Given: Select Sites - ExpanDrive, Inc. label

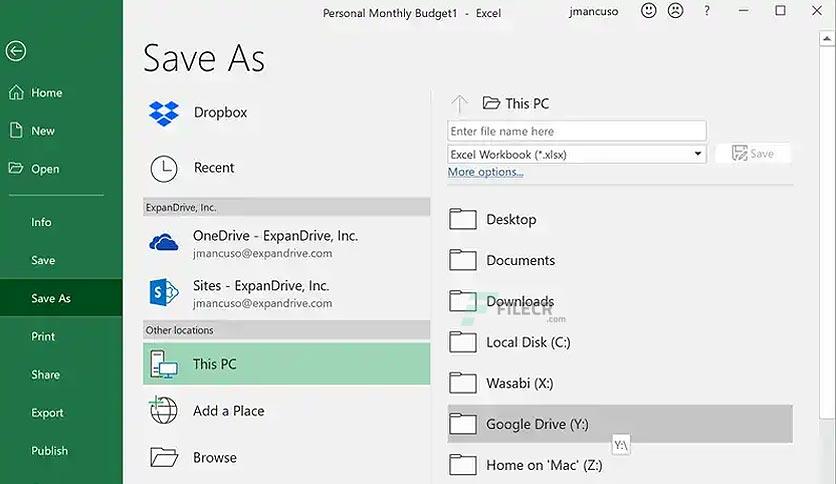Looking at the screenshot, I should point(261,286).
